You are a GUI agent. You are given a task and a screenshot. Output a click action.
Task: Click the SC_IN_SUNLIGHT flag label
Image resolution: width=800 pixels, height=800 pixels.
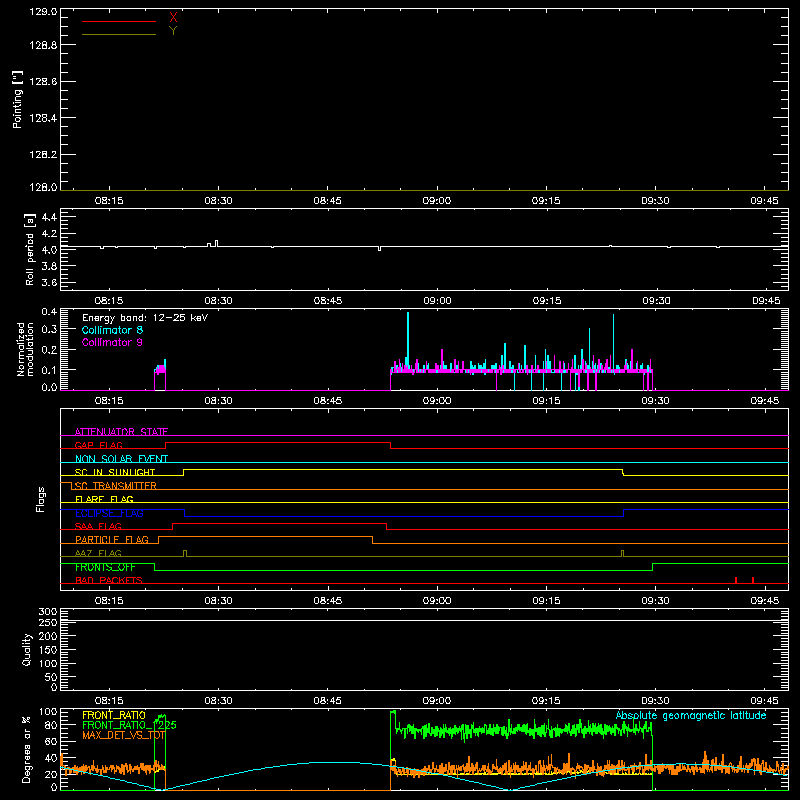(115, 472)
